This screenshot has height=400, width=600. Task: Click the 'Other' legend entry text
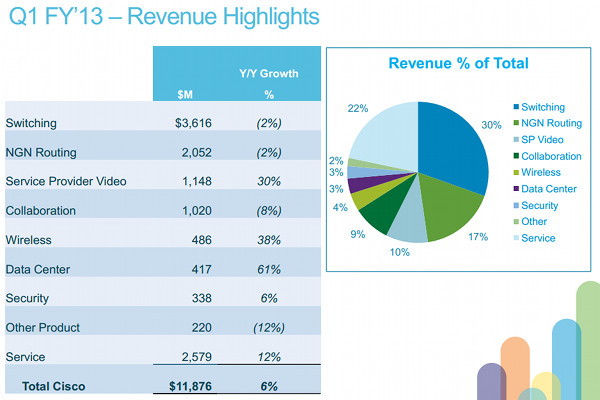click(534, 221)
